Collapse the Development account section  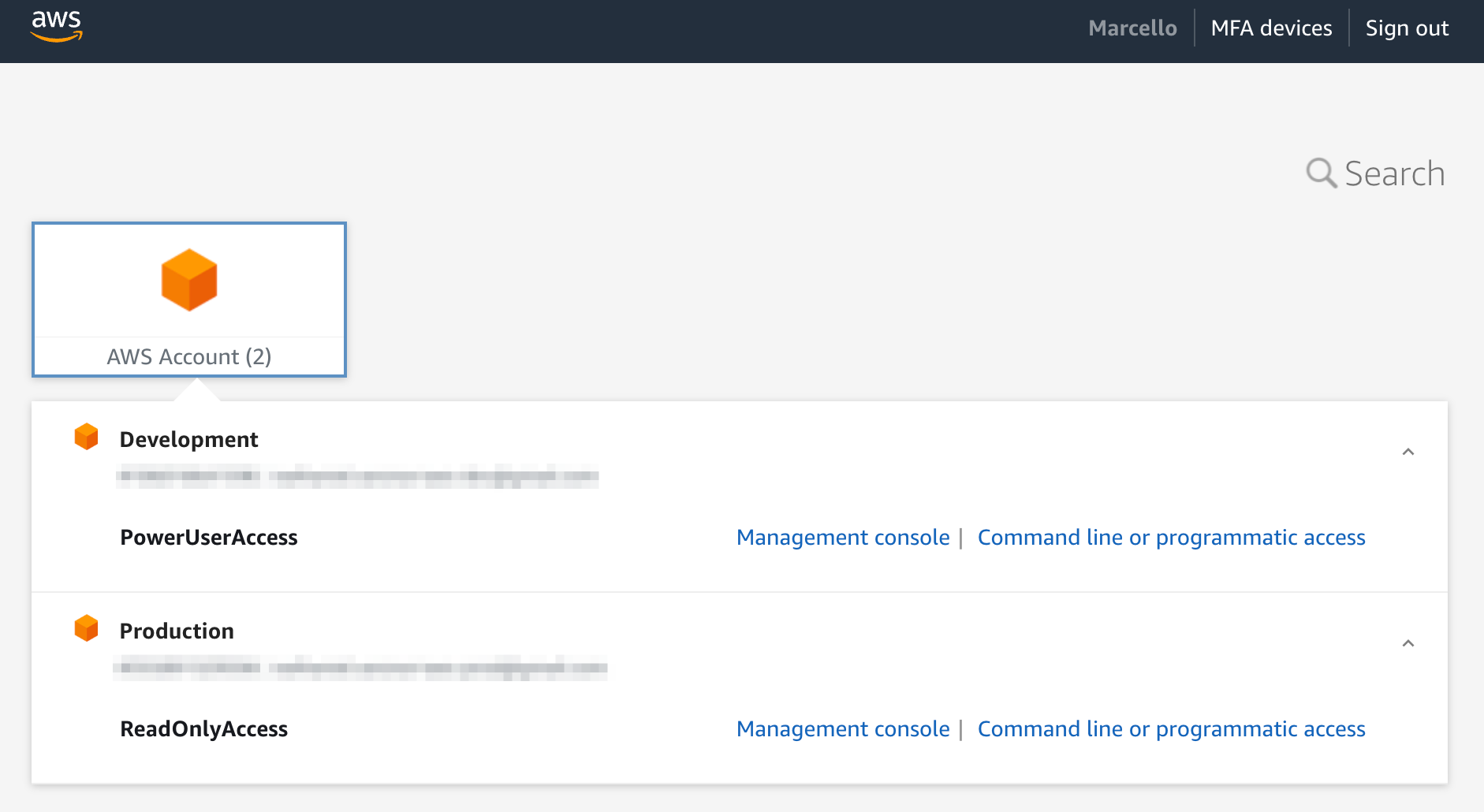pos(1408,452)
